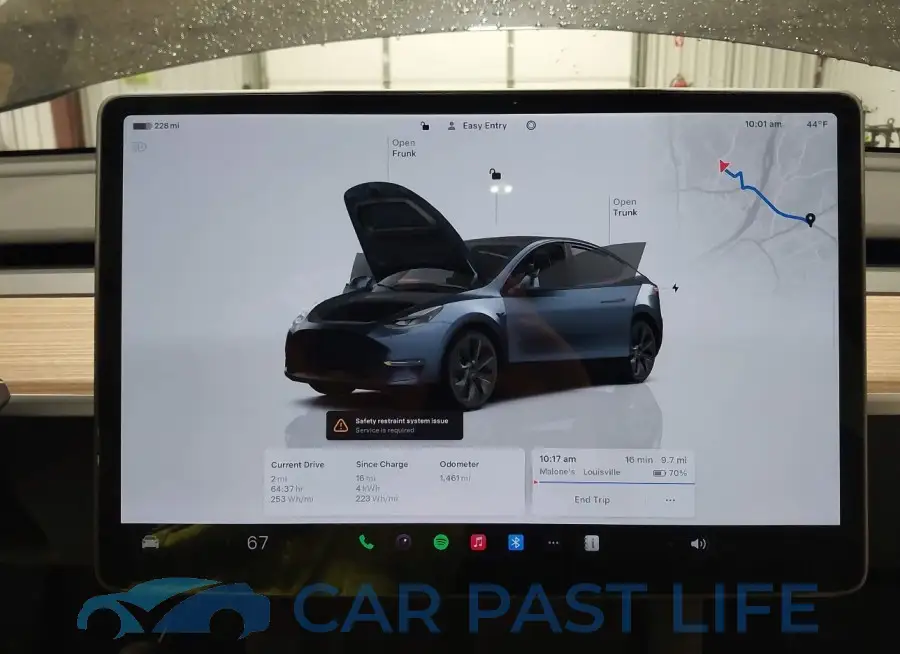Select End Trip in navigation card

(592, 500)
